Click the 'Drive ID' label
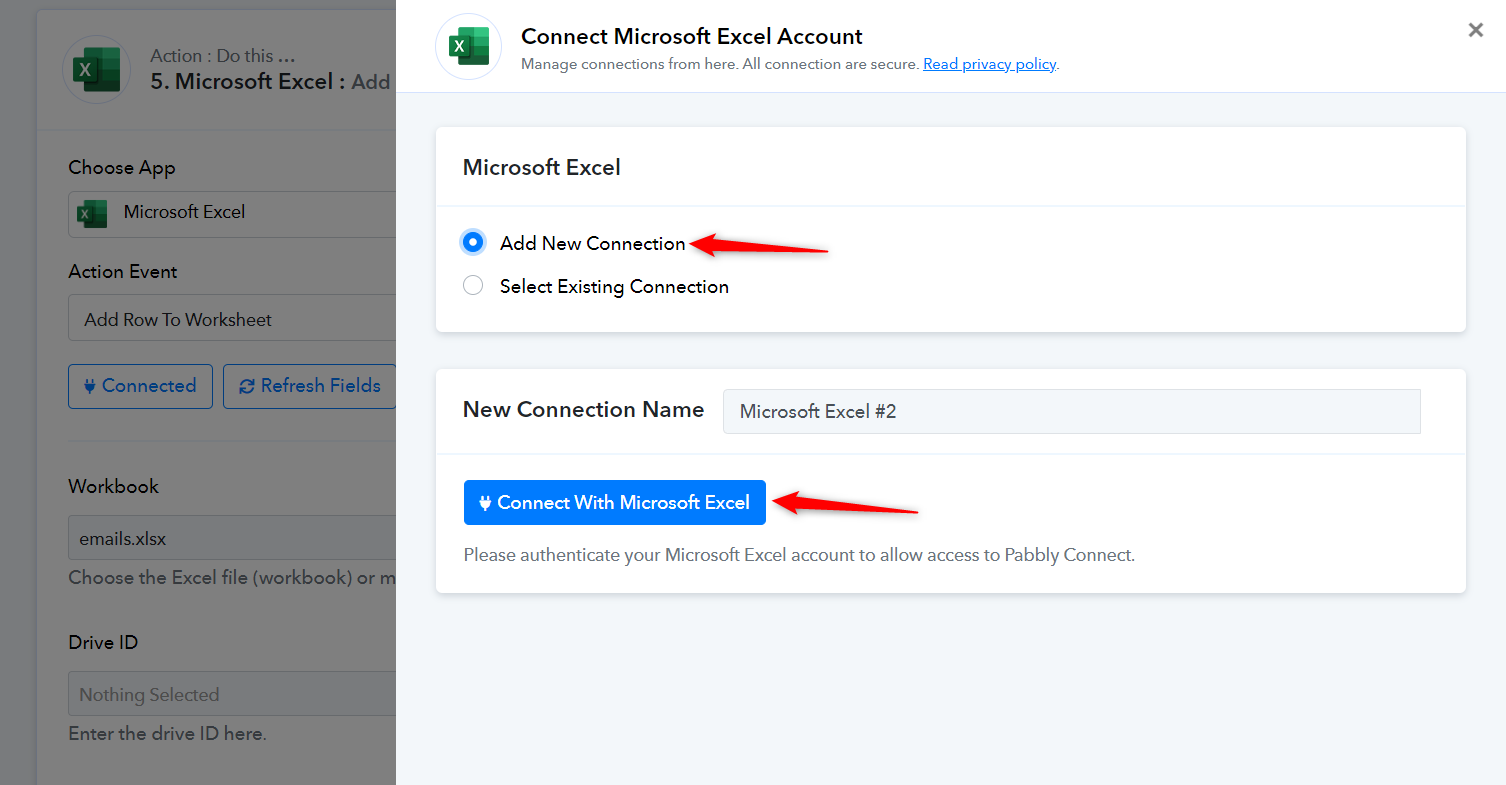The width and height of the screenshot is (1506, 785). [x=103, y=643]
